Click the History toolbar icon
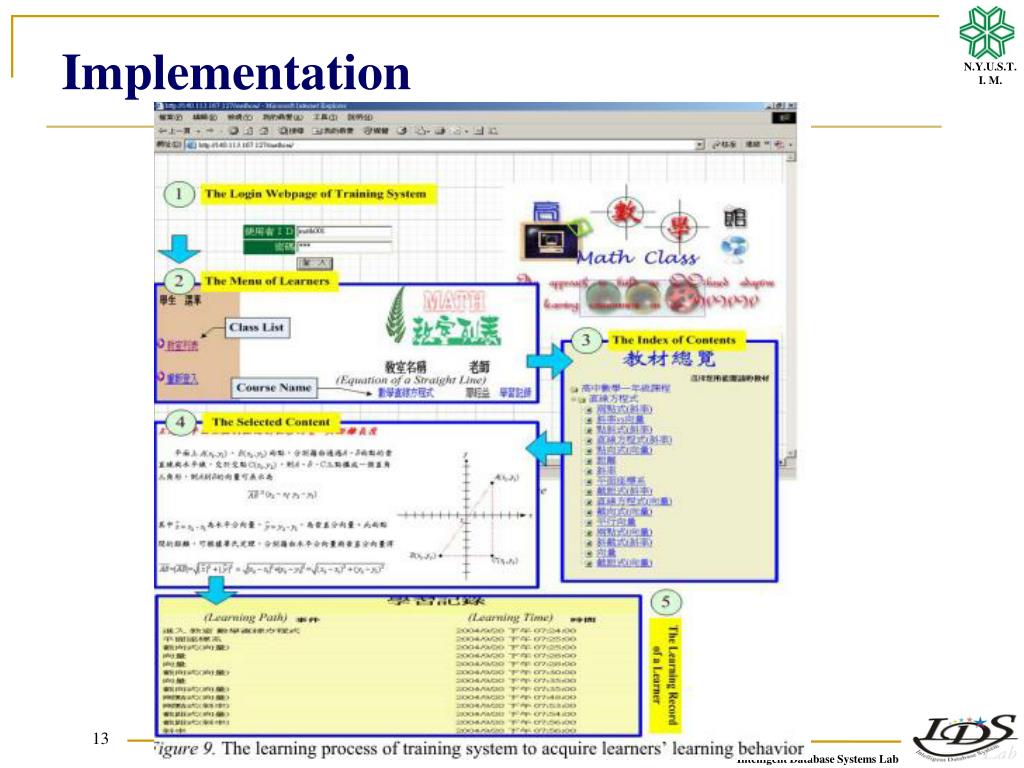Viewport: 1024px width, 768px height. [402, 131]
